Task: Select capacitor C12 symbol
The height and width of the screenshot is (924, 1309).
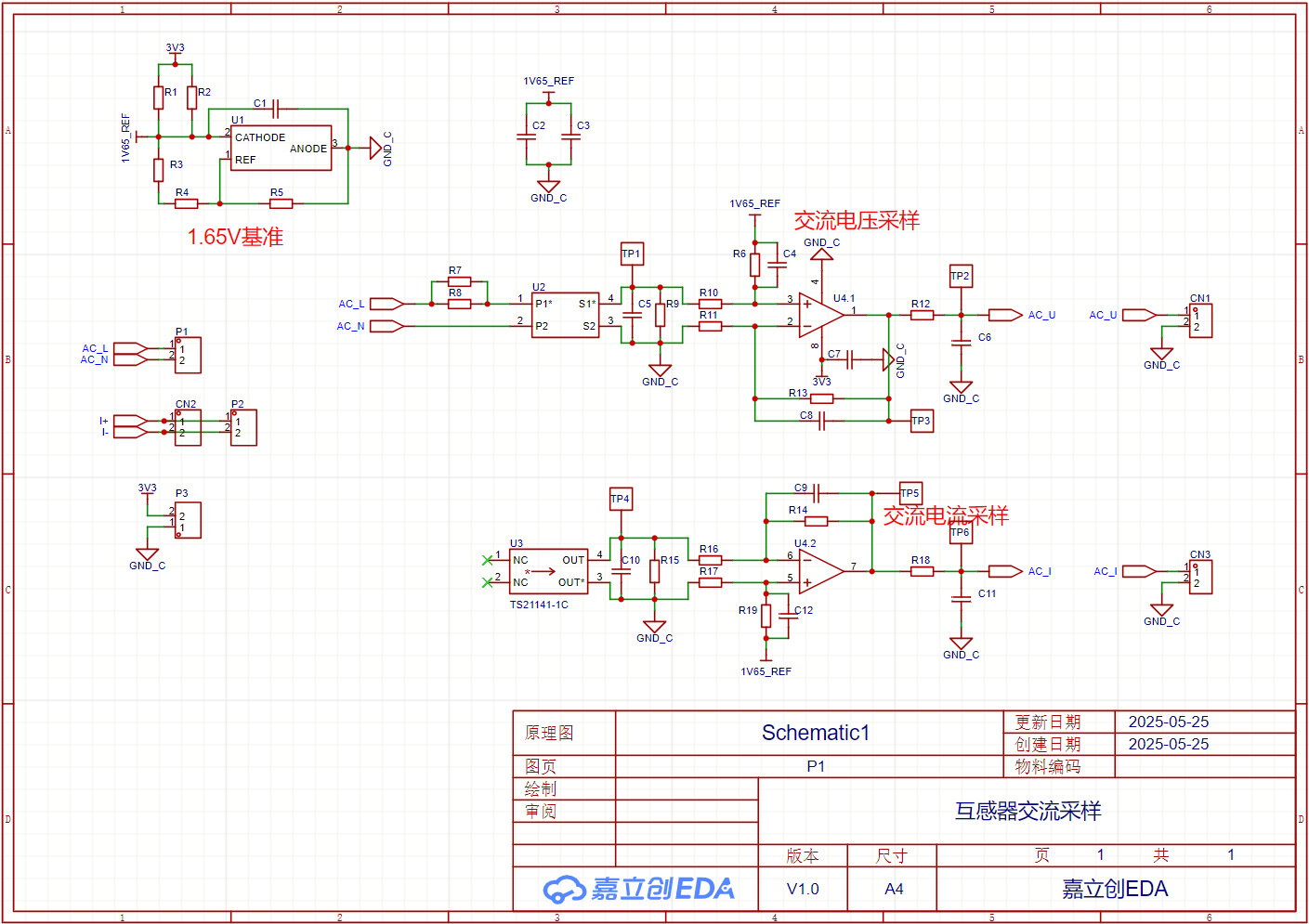Action: [x=789, y=616]
